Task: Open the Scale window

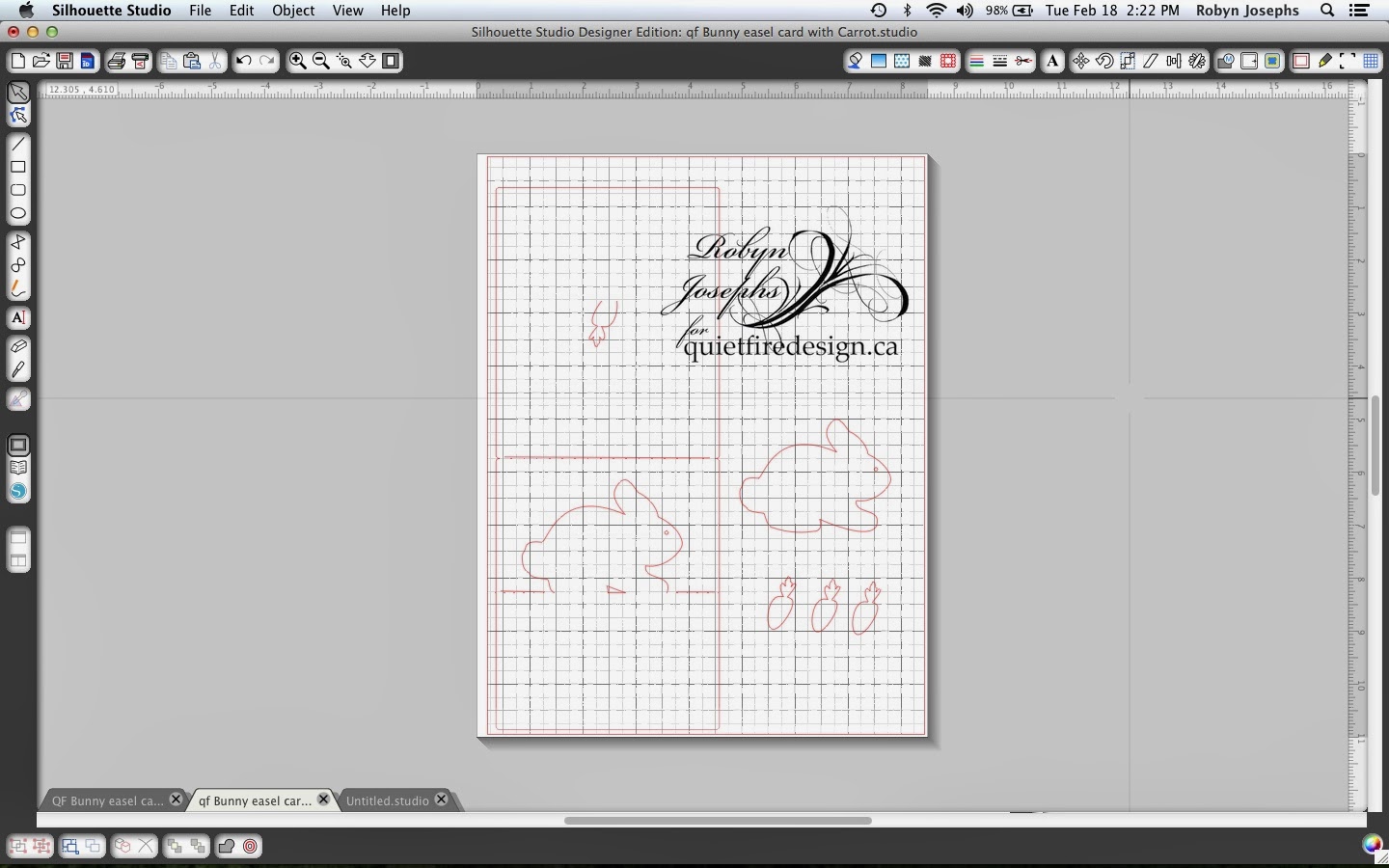Action: [x=1128, y=61]
